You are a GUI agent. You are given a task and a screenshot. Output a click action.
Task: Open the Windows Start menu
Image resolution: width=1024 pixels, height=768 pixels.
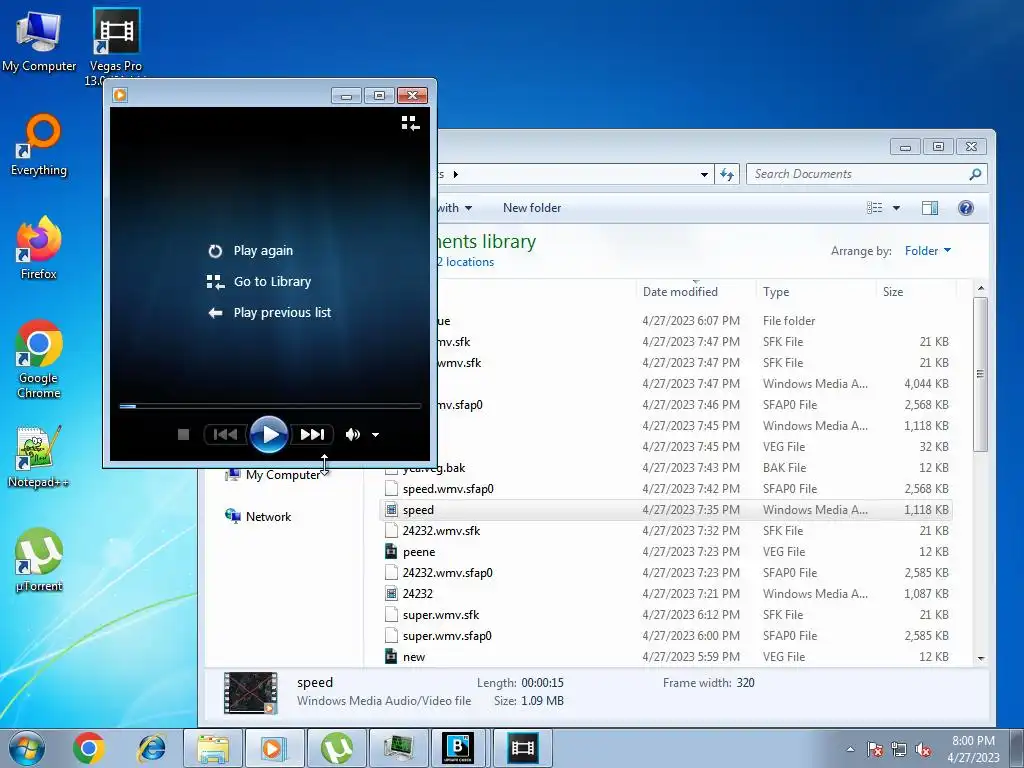(x=27, y=748)
